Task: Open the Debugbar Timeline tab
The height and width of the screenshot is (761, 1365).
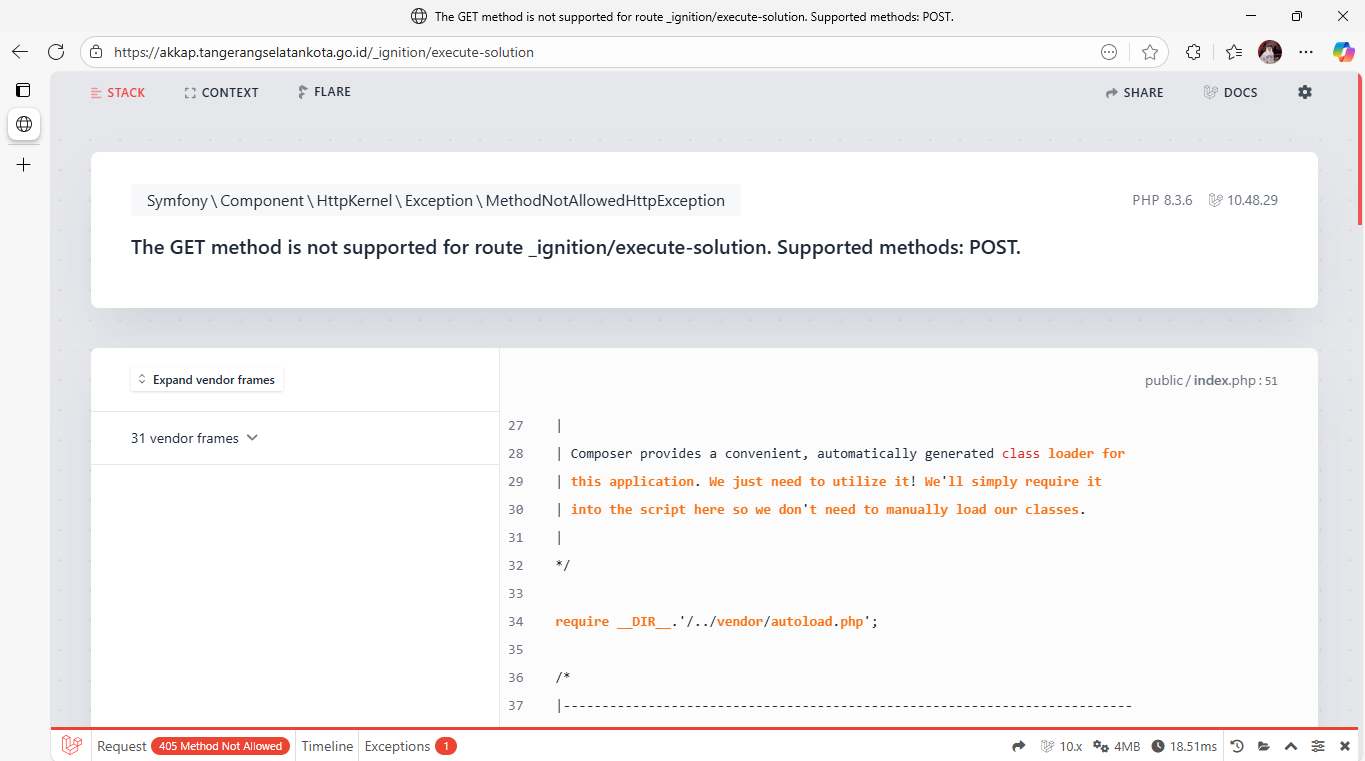Action: 327,746
